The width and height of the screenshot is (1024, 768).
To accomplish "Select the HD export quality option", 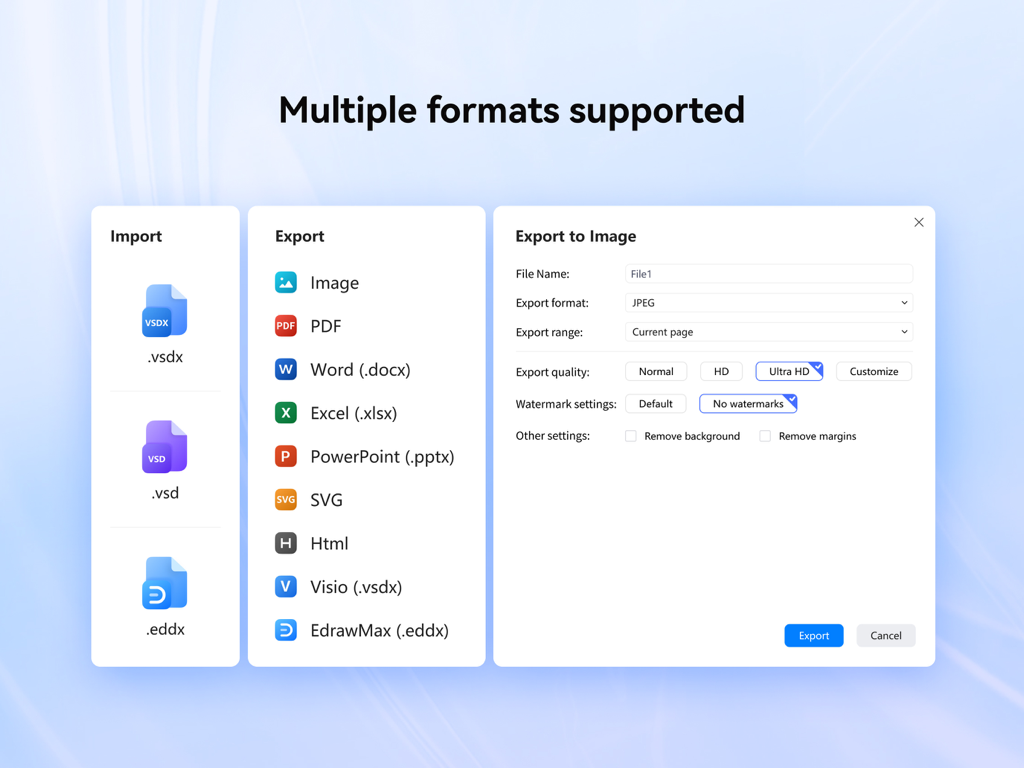I will coord(721,371).
